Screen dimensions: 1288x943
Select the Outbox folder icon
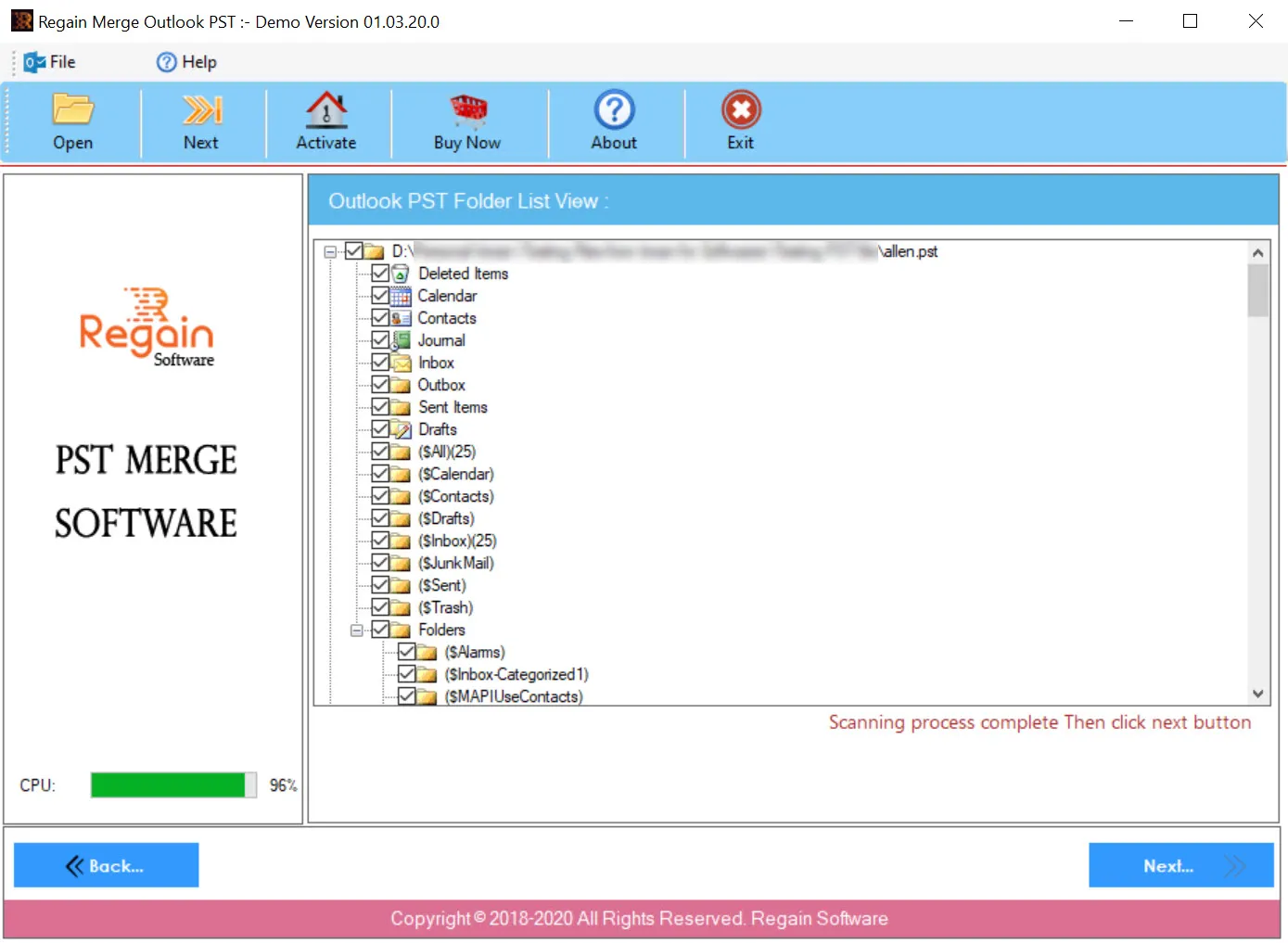(401, 385)
